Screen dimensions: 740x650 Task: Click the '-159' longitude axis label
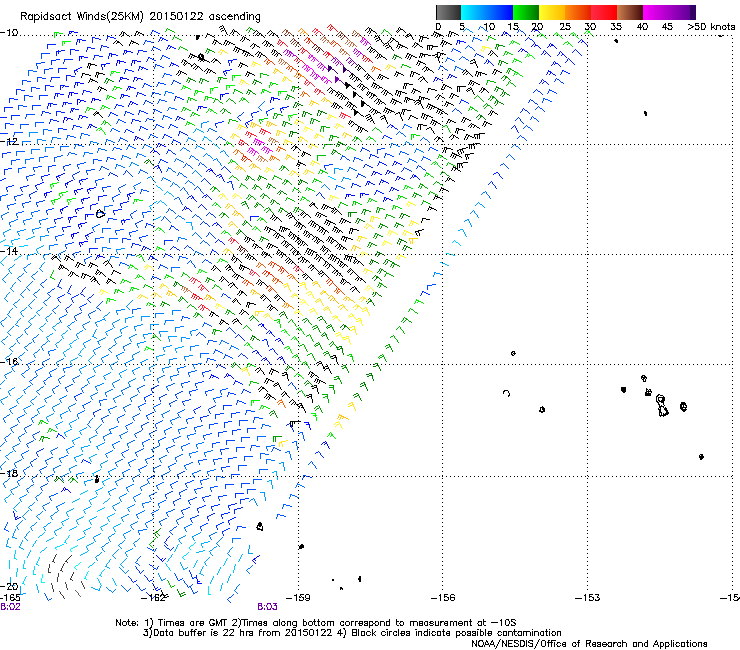point(298,598)
